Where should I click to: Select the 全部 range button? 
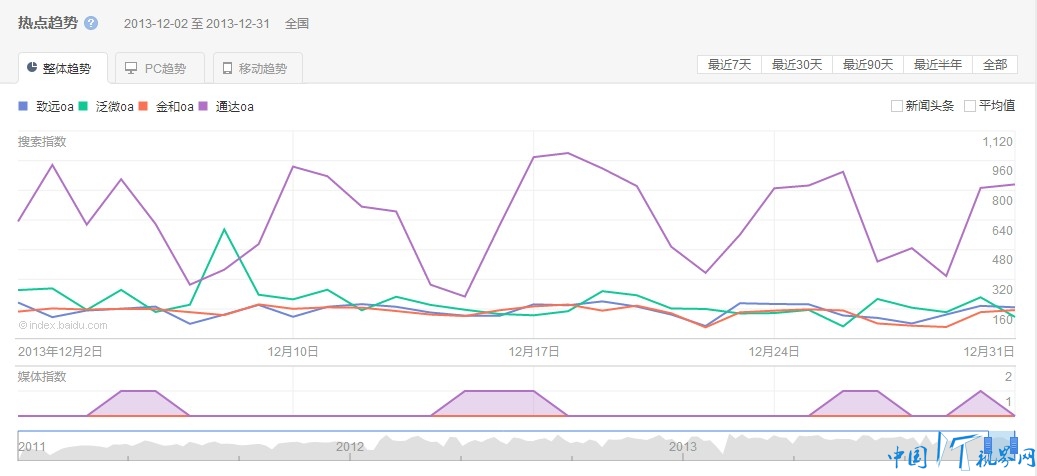pyautogui.click(x=995, y=65)
